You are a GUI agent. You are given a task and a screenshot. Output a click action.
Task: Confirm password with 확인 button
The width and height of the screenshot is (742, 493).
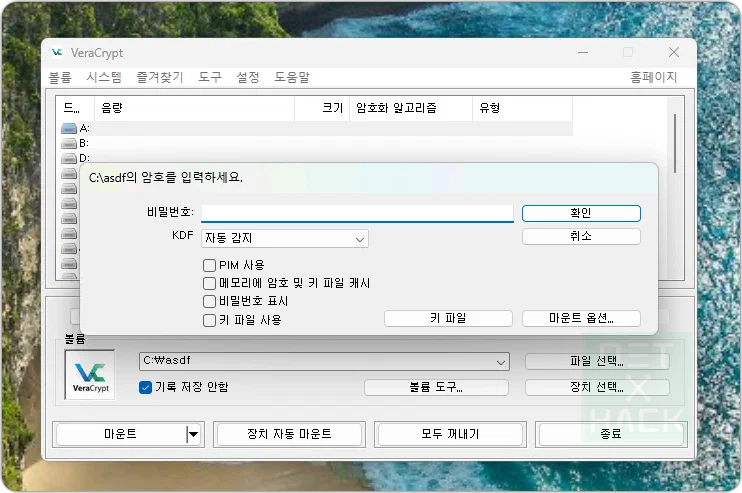pyautogui.click(x=581, y=213)
